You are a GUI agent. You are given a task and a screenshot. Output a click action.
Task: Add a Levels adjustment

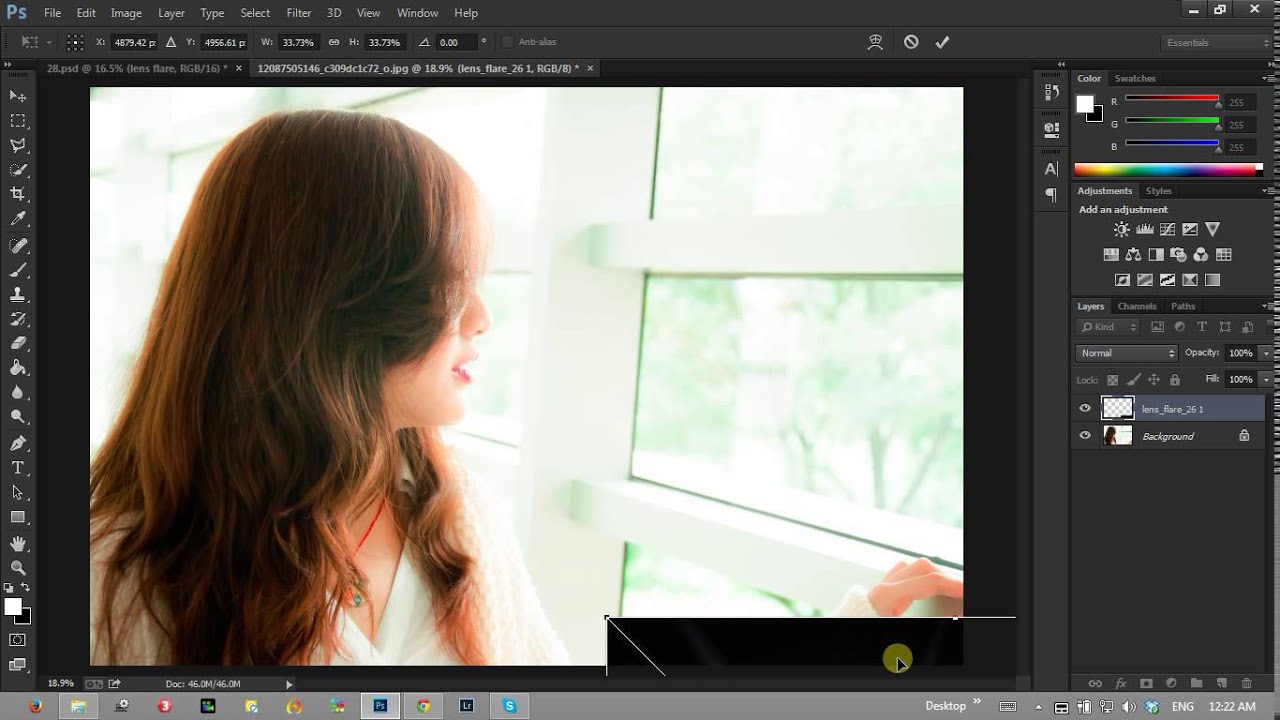tap(1144, 230)
